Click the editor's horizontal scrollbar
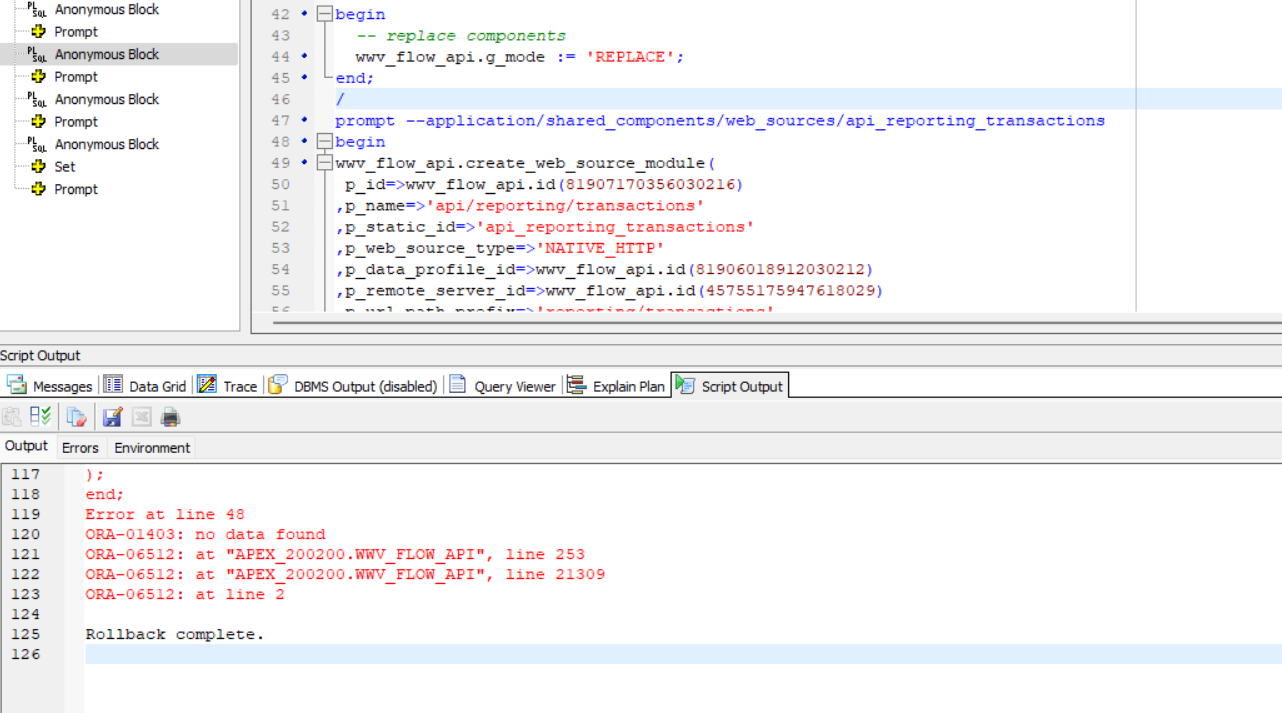Viewport: 1282px width, 713px height. (x=700, y=324)
